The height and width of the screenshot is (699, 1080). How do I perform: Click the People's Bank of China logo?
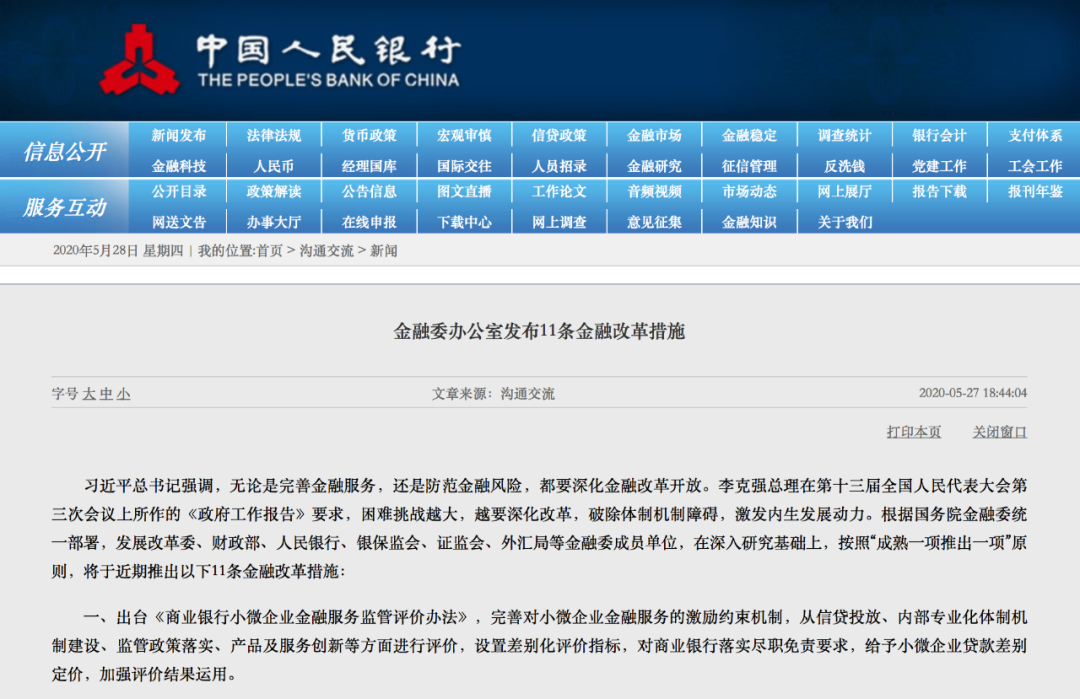tap(139, 60)
